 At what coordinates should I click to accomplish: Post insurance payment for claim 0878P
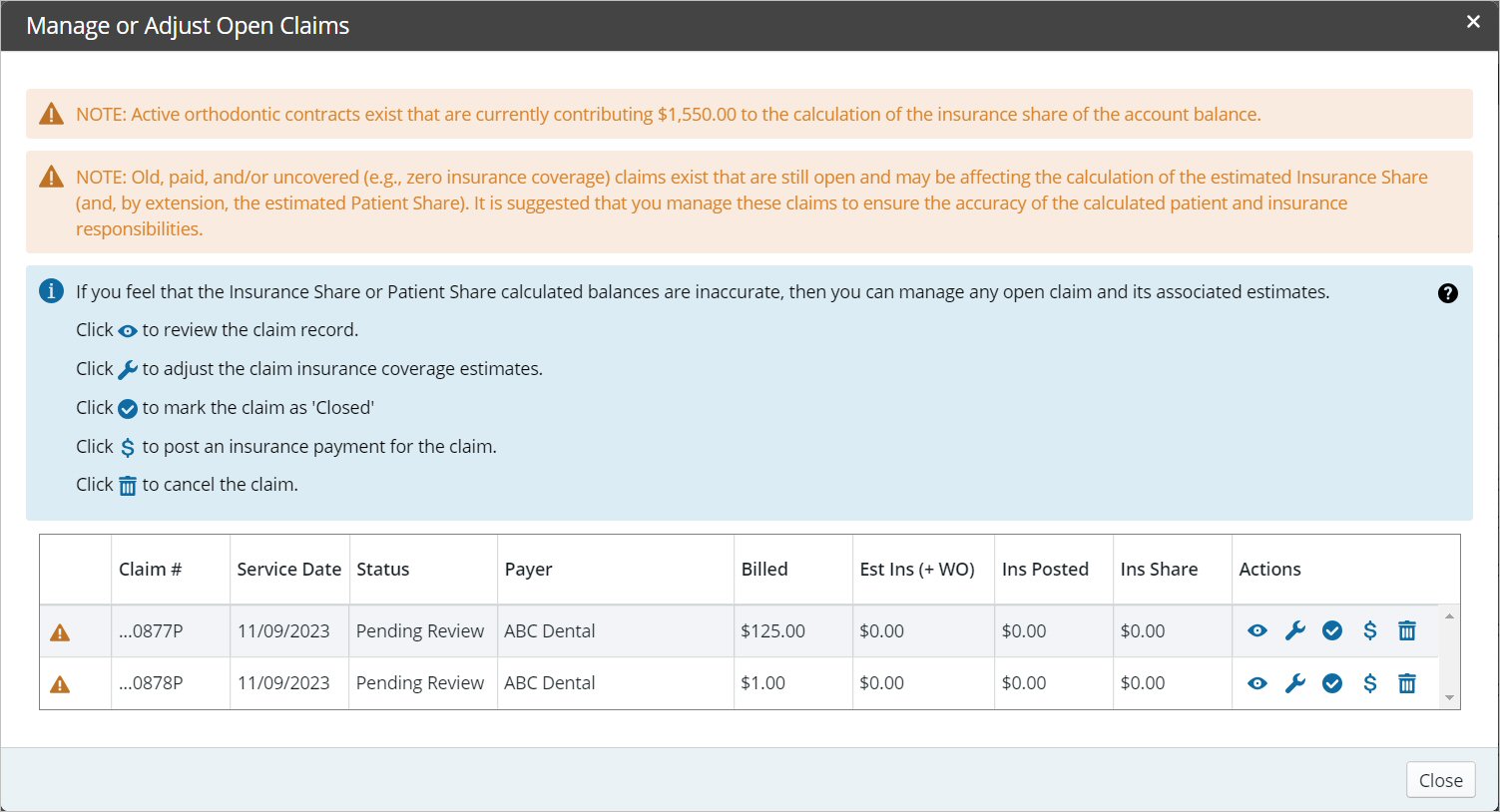(1370, 683)
